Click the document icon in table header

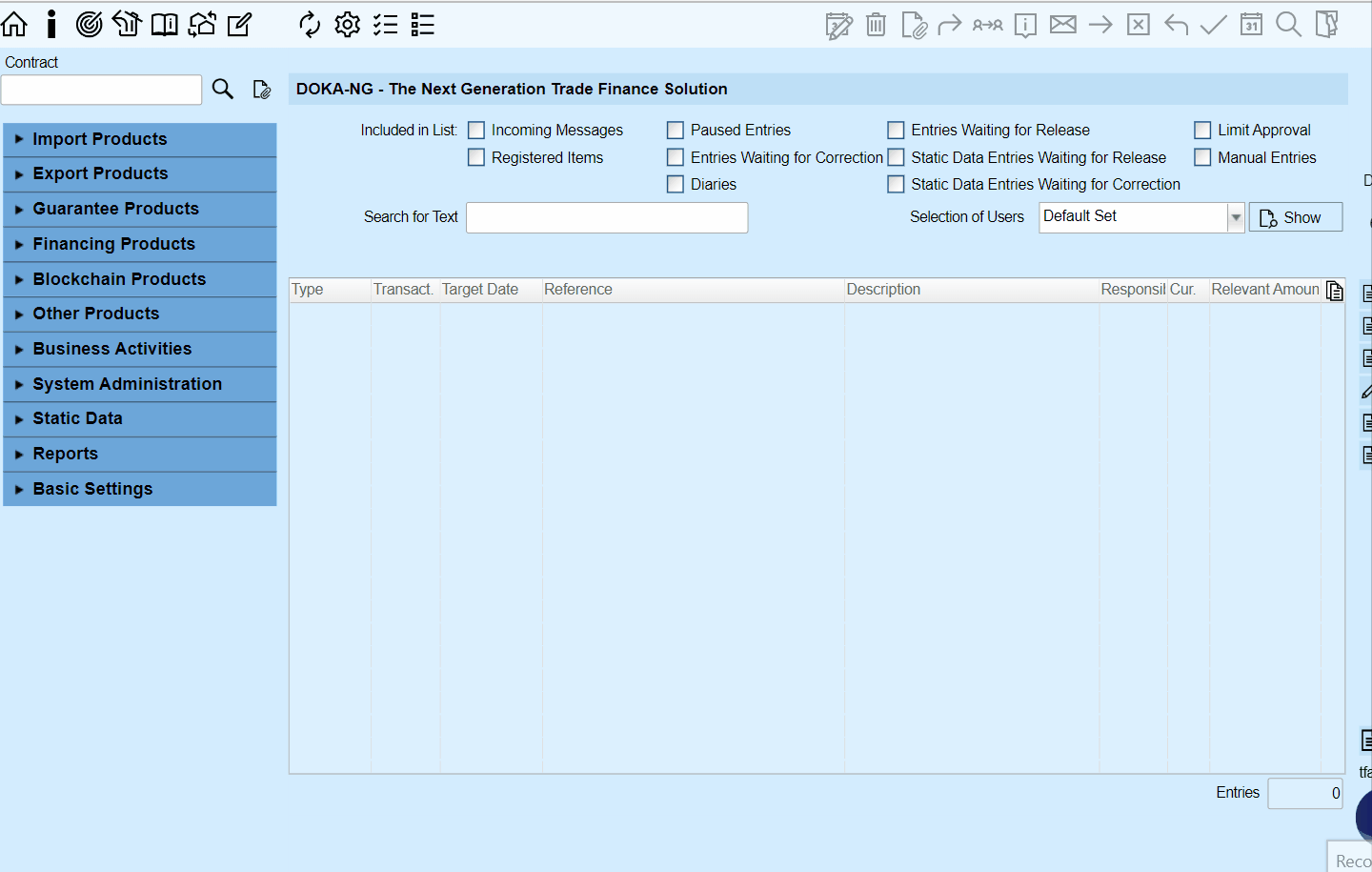1334,291
